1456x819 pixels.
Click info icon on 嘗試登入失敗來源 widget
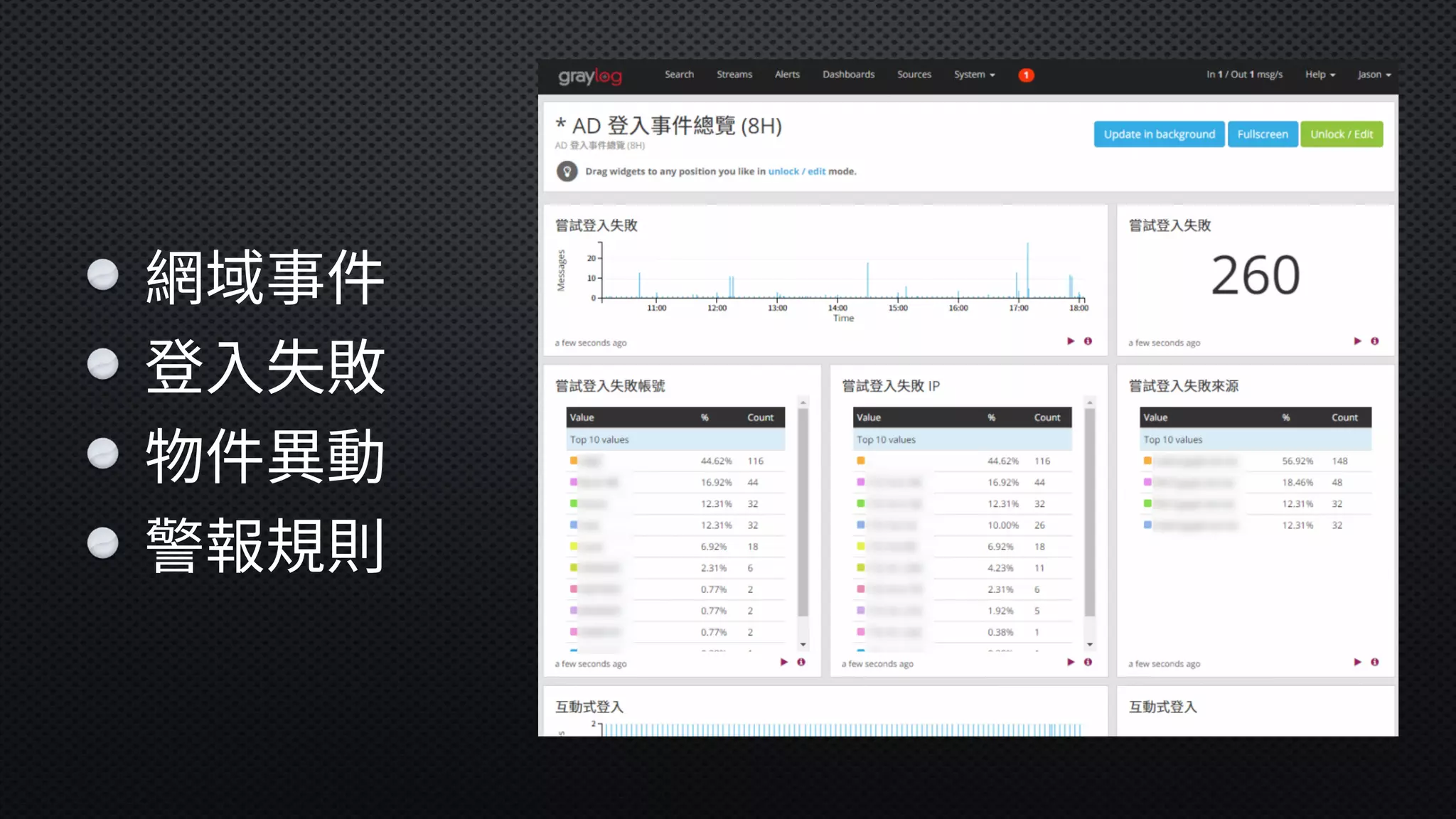(1375, 662)
